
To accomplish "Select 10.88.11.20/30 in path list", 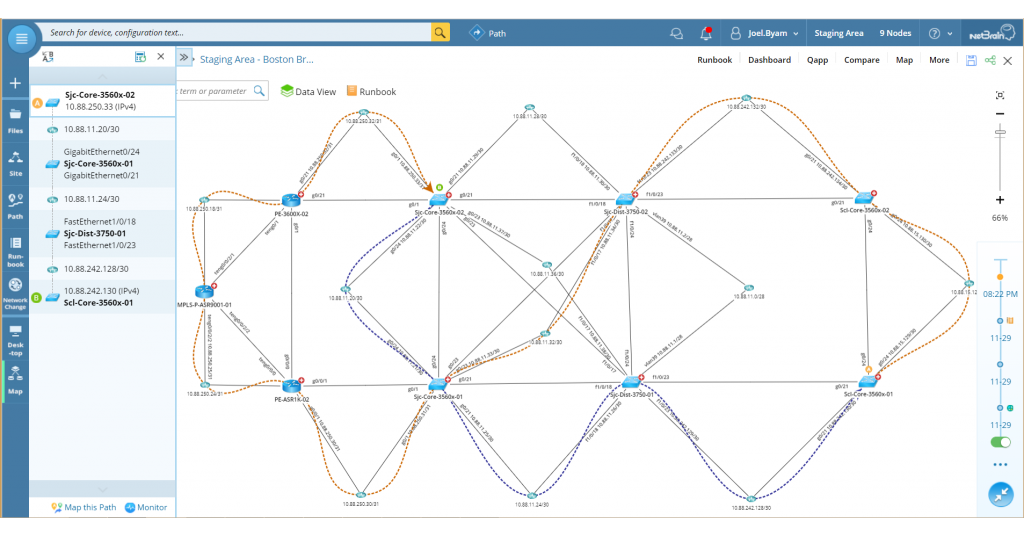I will (x=103, y=129).
